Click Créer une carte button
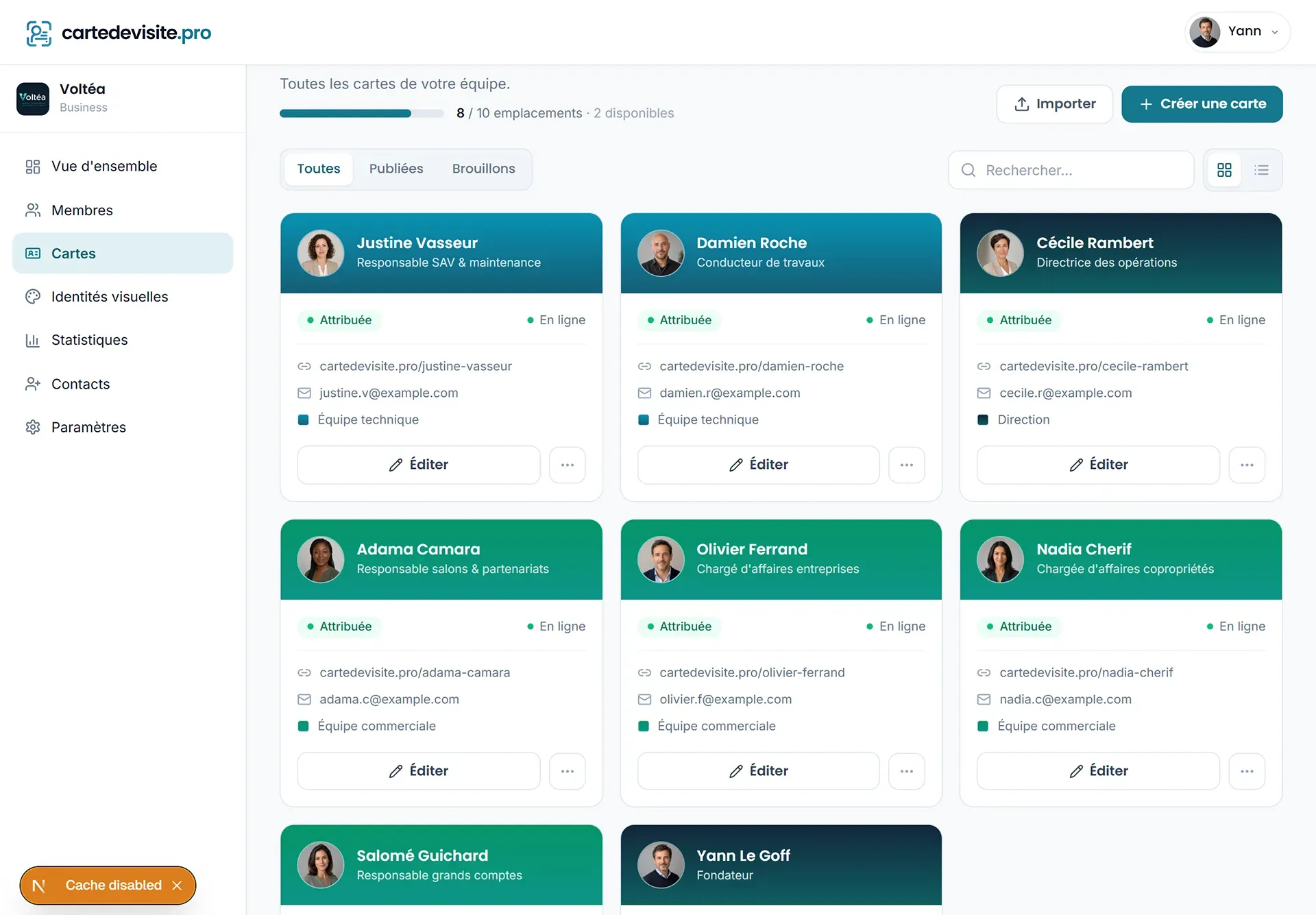Image resolution: width=1316 pixels, height=915 pixels. (1202, 104)
